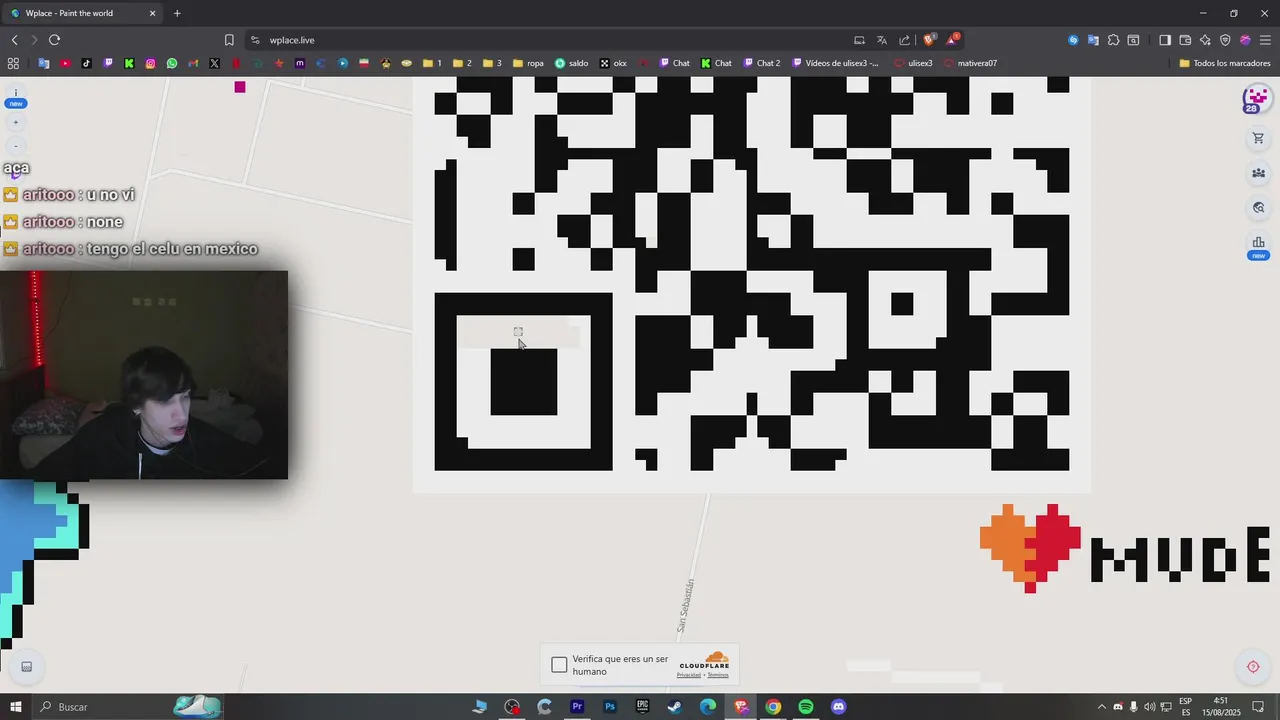Expand the ropa bookmark folder

point(528,63)
